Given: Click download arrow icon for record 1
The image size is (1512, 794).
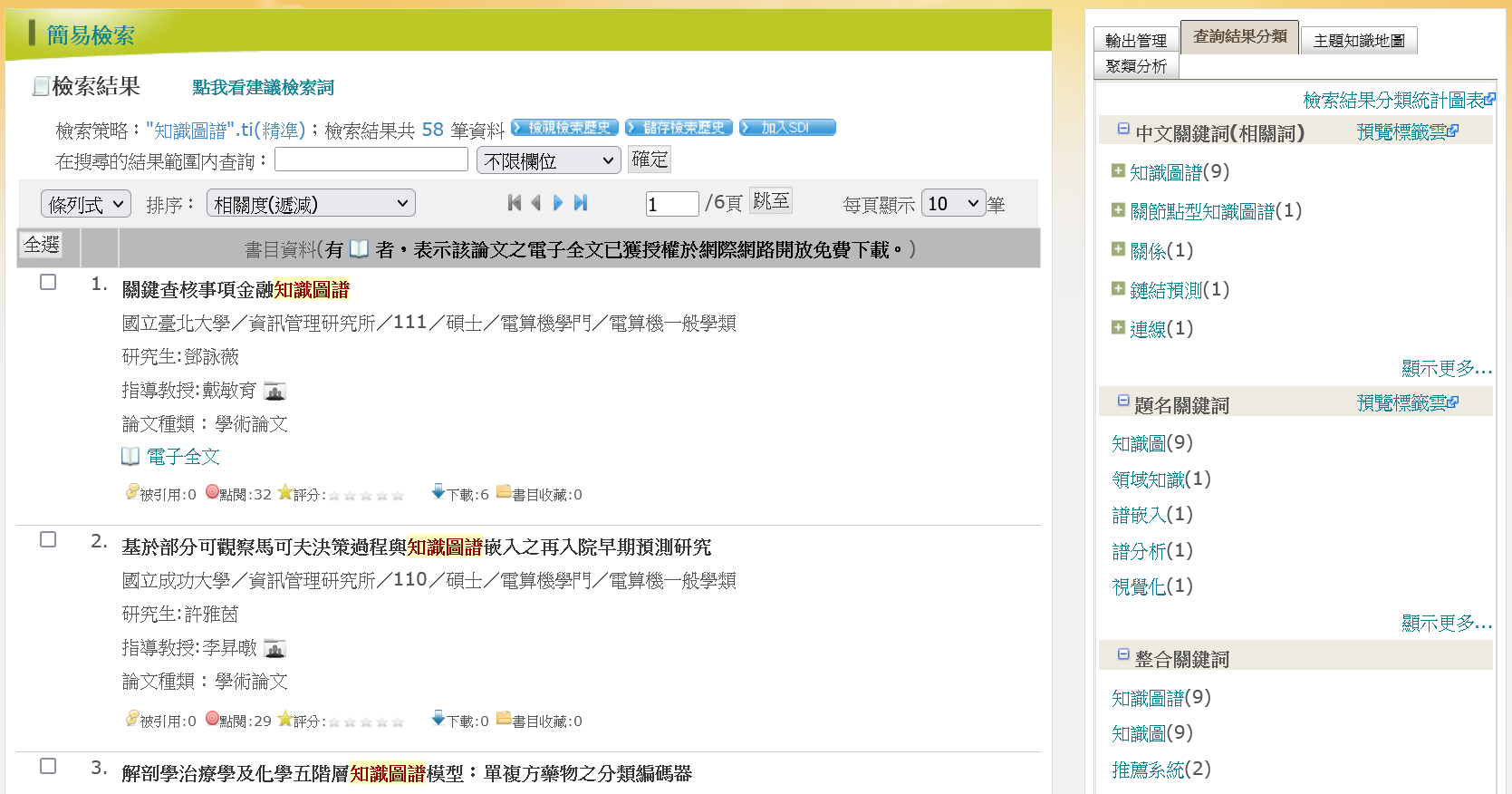Looking at the screenshot, I should point(438,492).
